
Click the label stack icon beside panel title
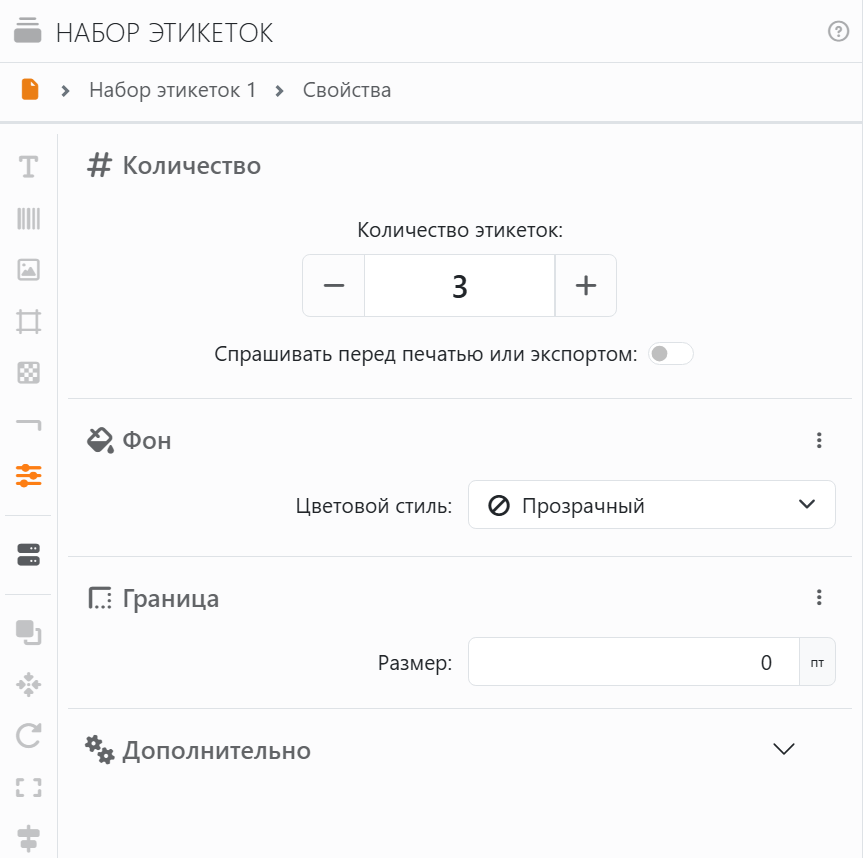point(28,31)
